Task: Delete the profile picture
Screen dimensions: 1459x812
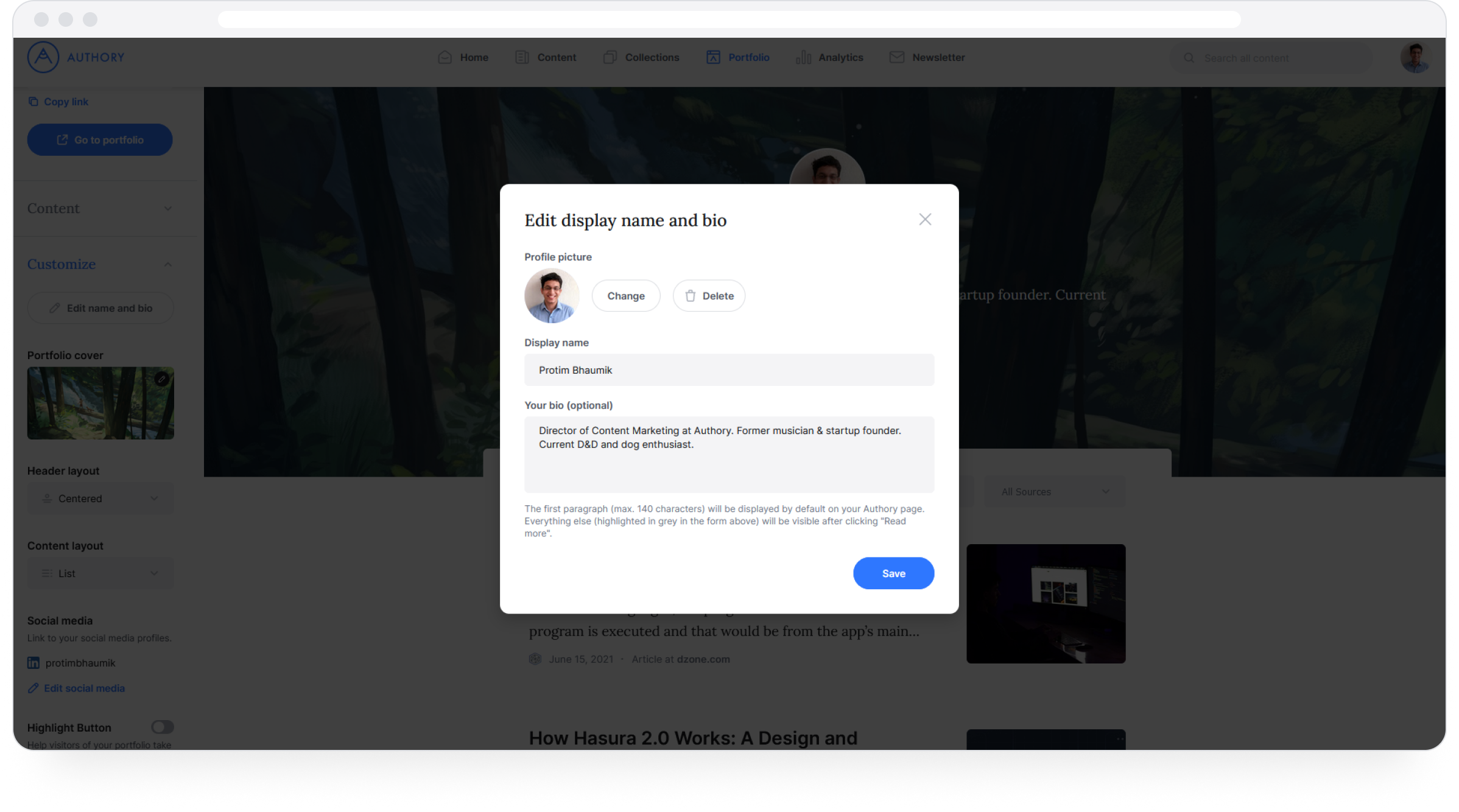Action: pos(709,296)
